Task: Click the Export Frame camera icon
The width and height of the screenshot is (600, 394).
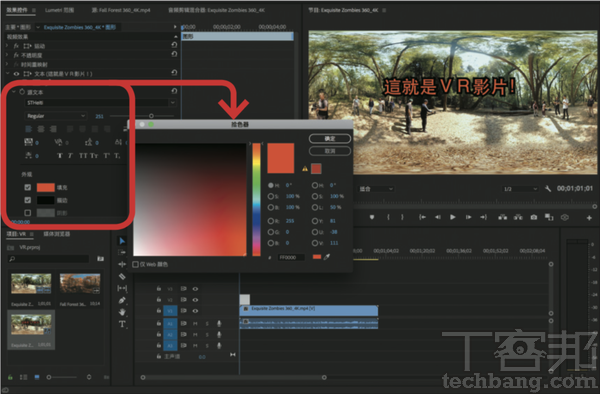Action: click(x=533, y=217)
